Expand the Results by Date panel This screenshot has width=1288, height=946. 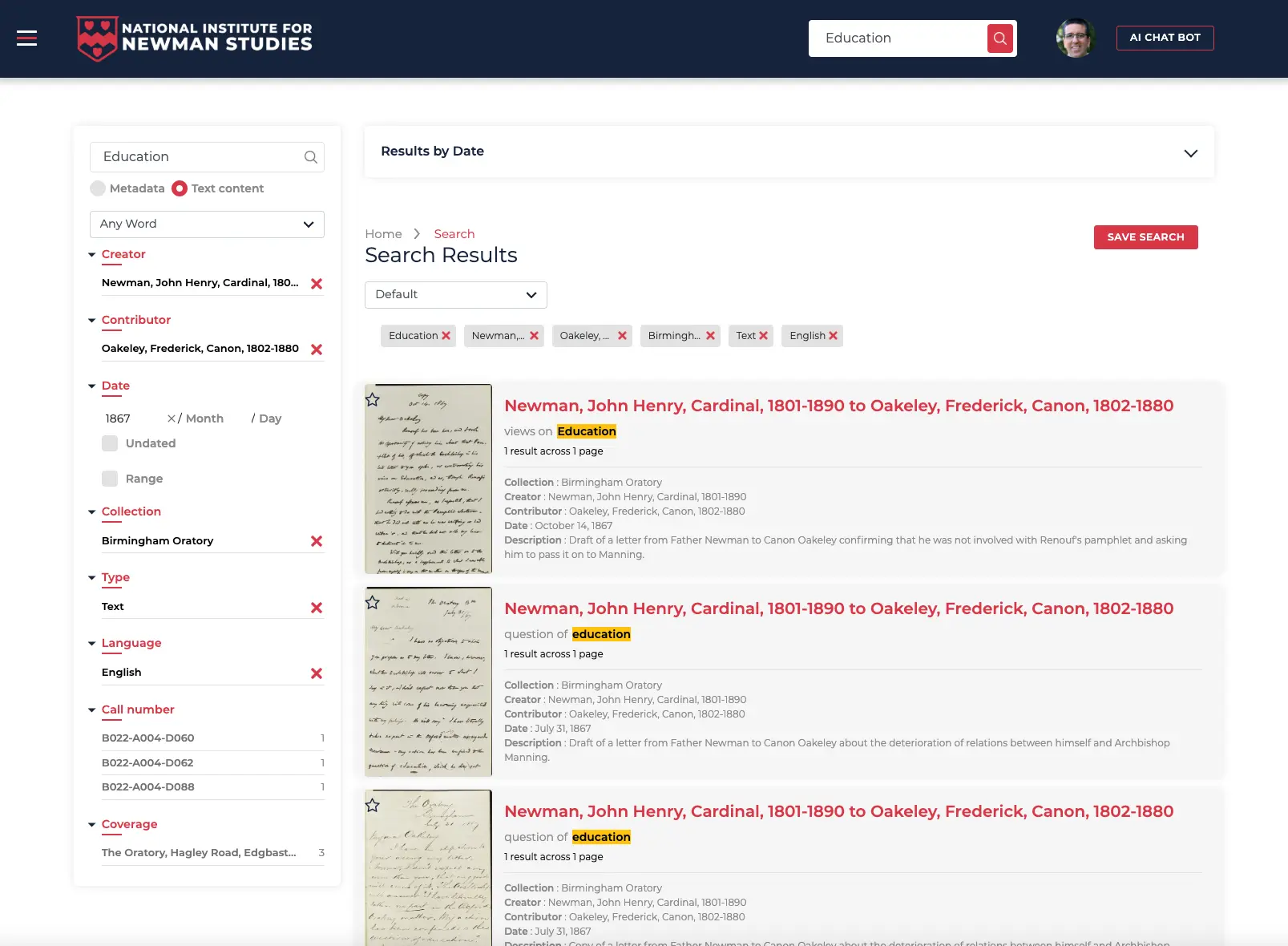[x=1191, y=152]
